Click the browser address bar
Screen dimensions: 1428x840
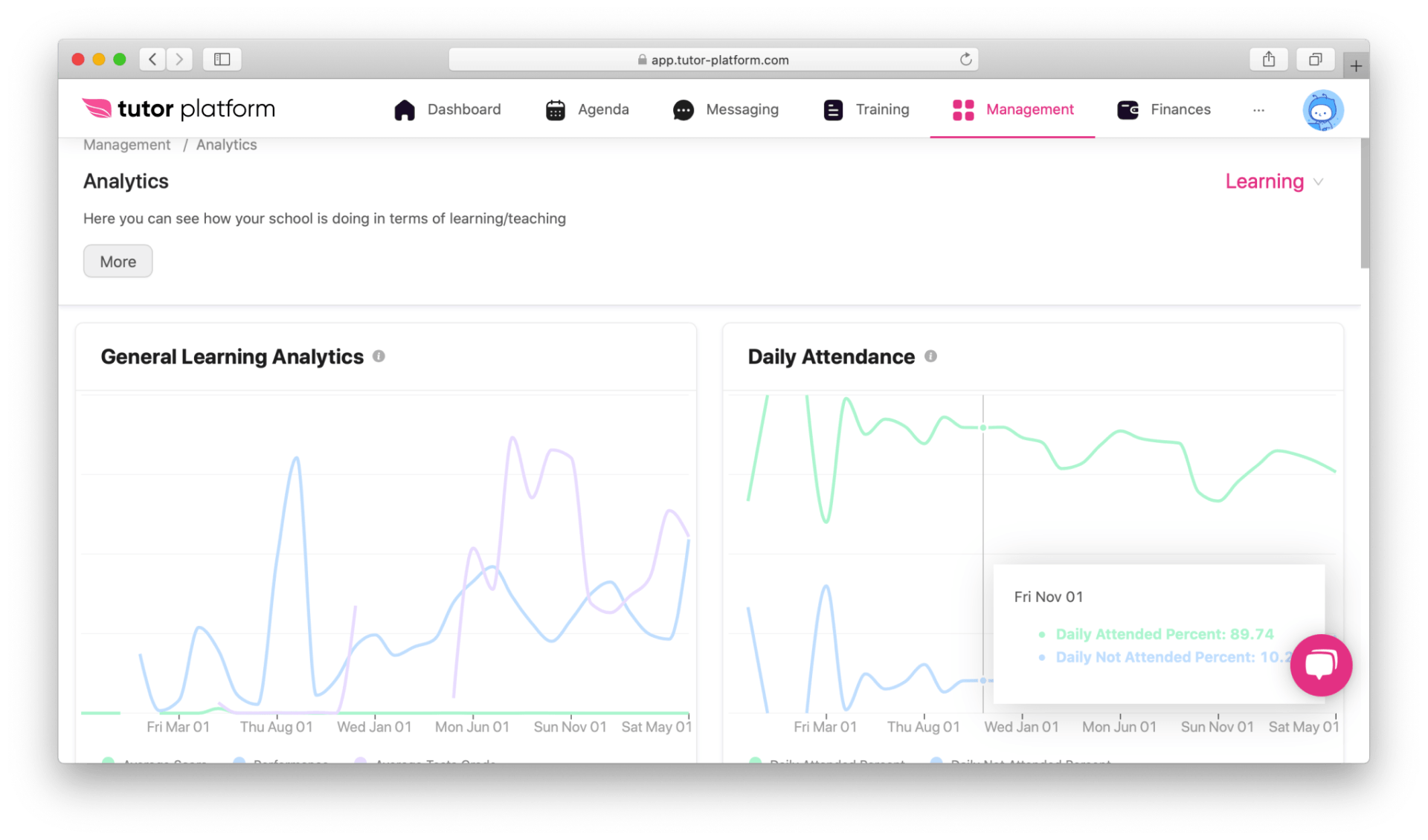[713, 59]
